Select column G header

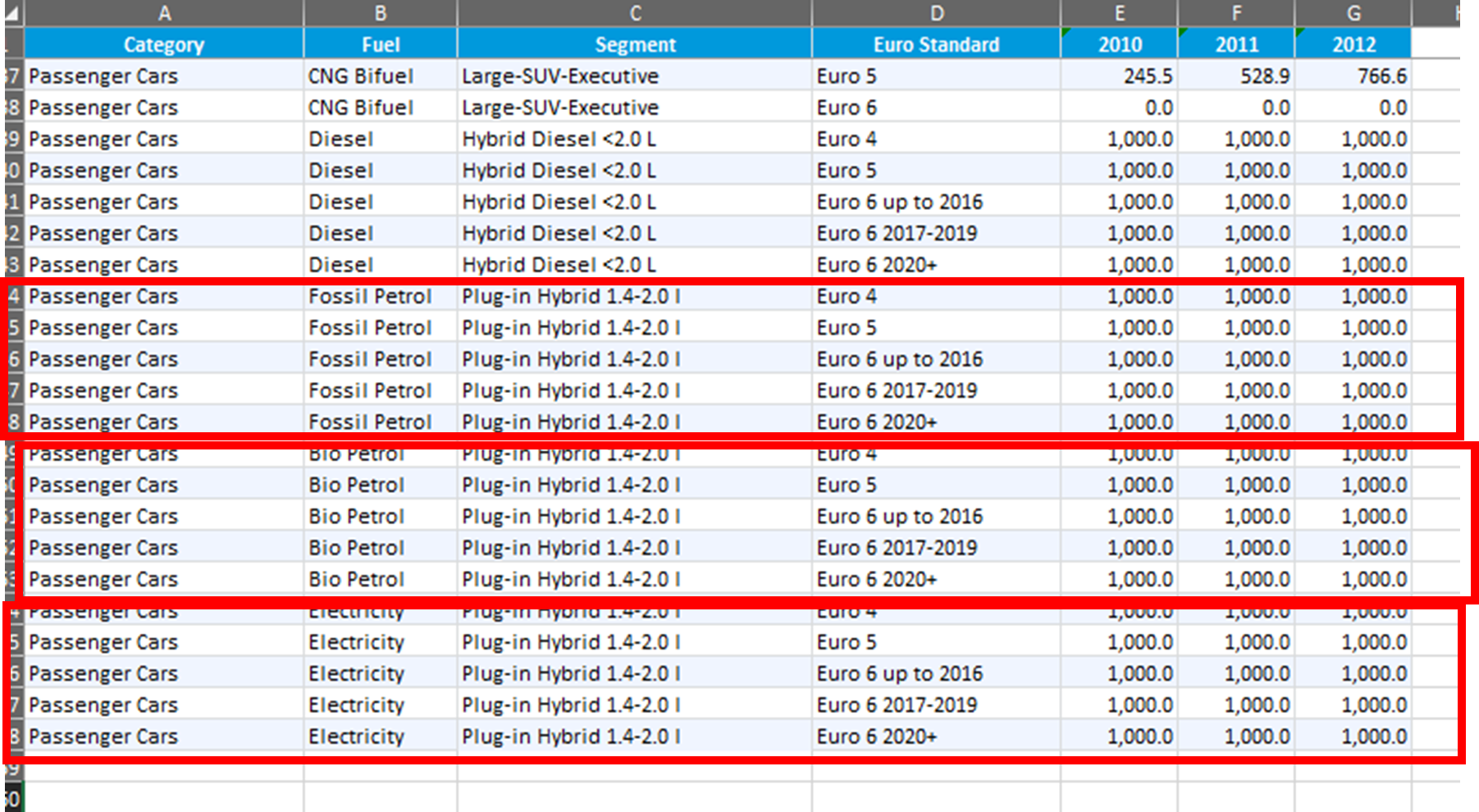click(1353, 13)
